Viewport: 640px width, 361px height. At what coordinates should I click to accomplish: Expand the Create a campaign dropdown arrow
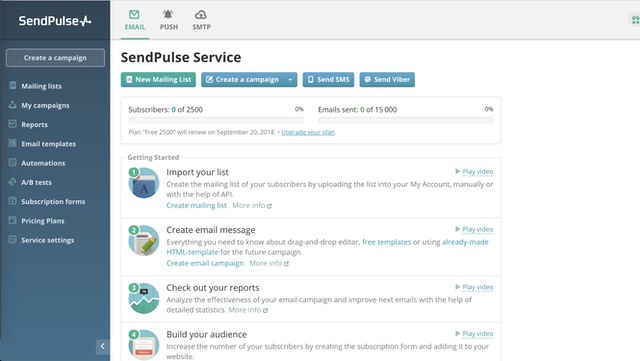click(x=290, y=79)
